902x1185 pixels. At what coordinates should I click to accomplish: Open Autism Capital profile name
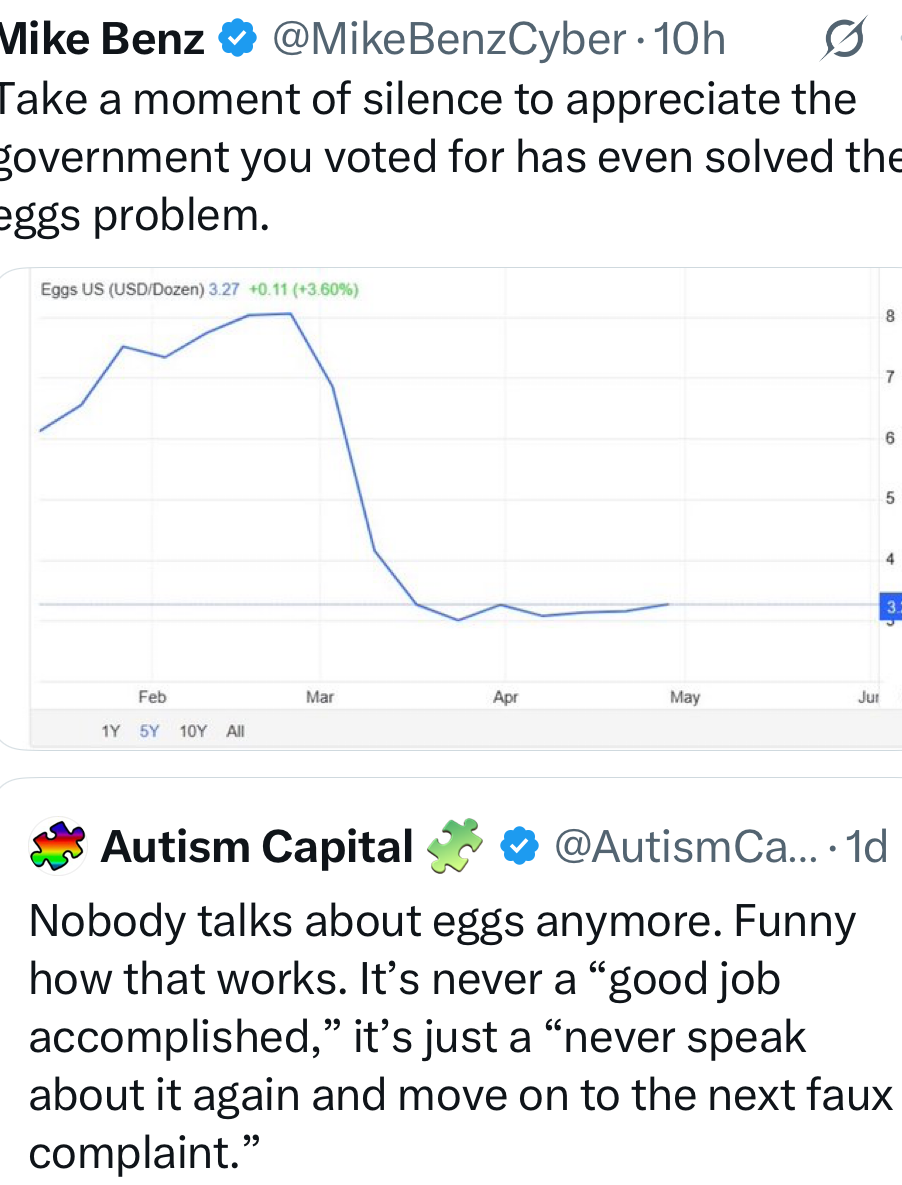coord(257,847)
